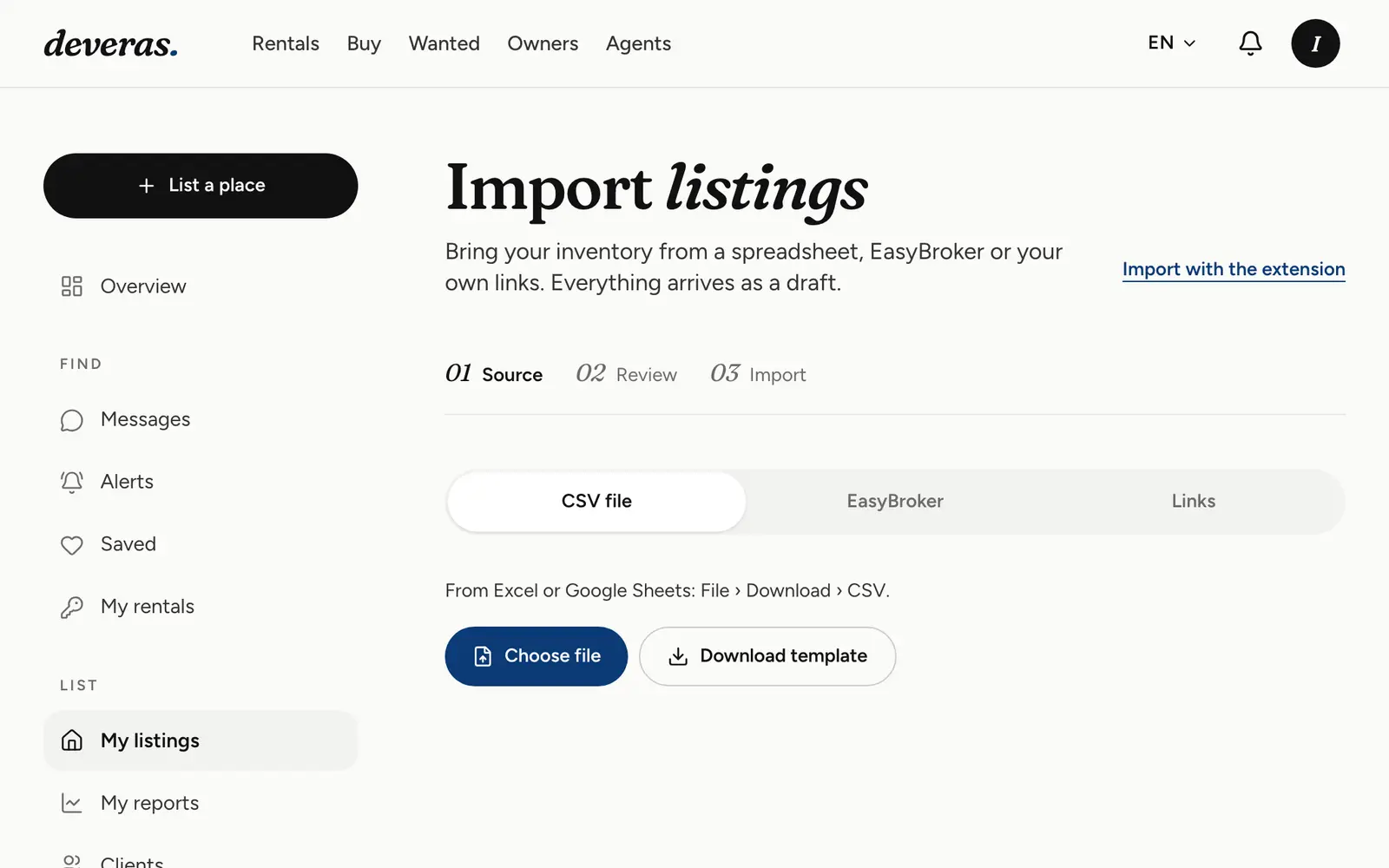This screenshot has width=1389, height=868.
Task: Go to step 02 Review
Action: click(x=626, y=374)
